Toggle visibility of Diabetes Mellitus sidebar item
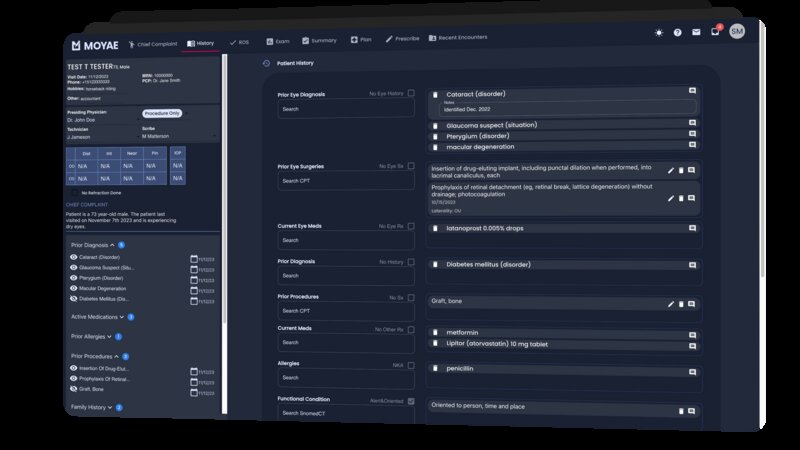This screenshot has width=800, height=450. point(73,298)
